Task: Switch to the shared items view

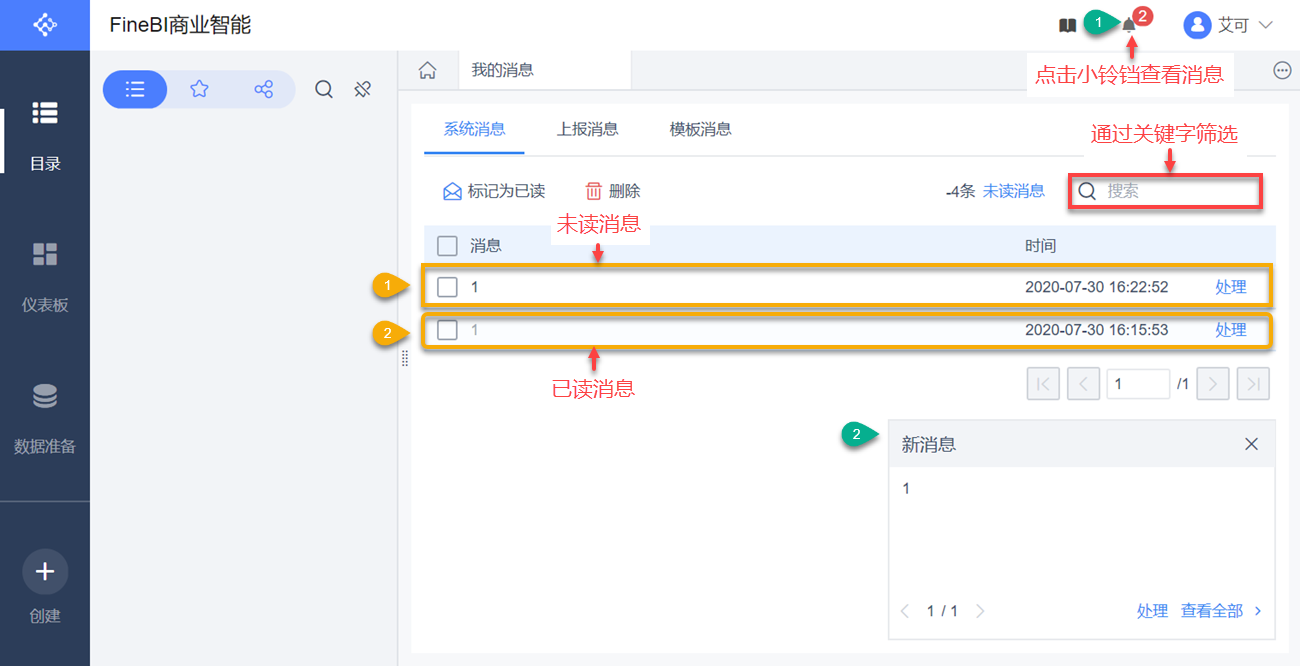Action: pyautogui.click(x=263, y=89)
